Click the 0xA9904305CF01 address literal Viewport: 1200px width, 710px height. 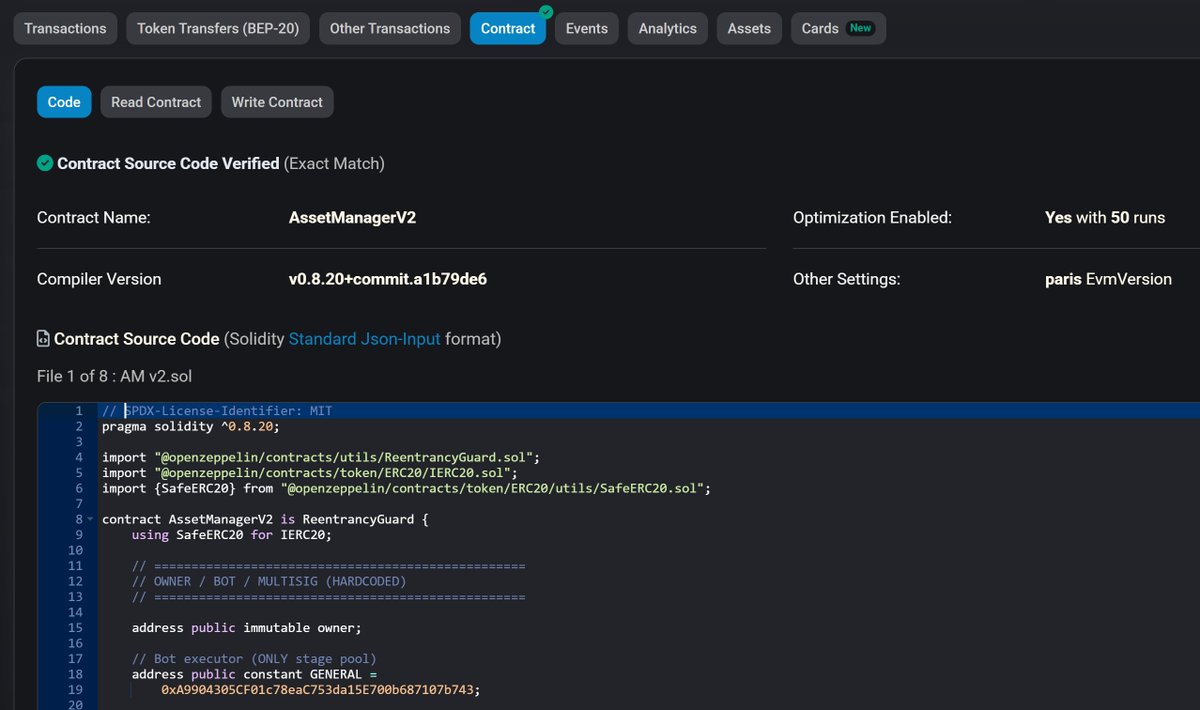tap(321, 690)
